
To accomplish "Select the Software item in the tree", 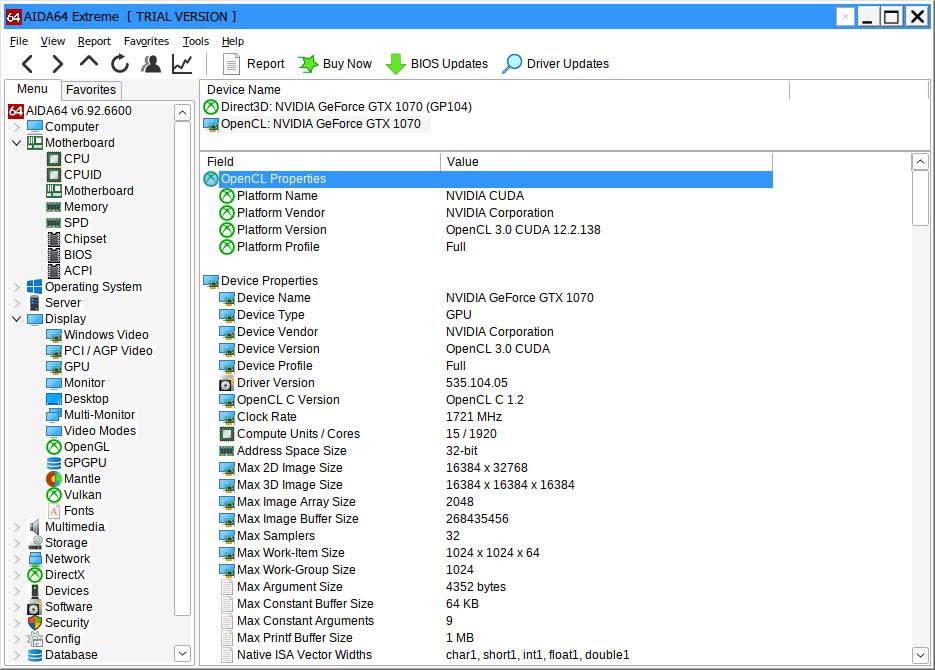I will (60, 607).
